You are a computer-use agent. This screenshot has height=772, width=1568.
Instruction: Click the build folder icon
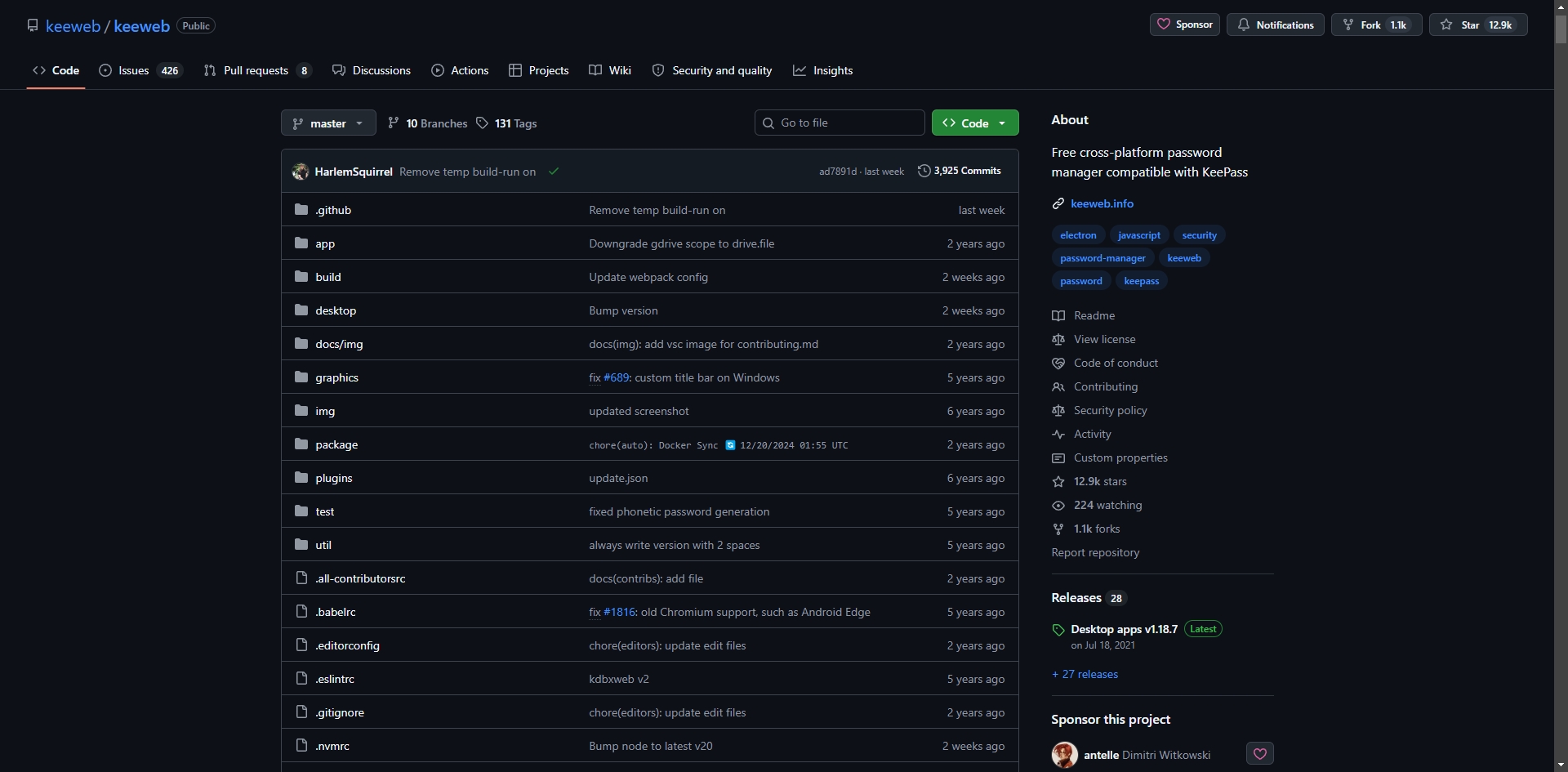[301, 277]
